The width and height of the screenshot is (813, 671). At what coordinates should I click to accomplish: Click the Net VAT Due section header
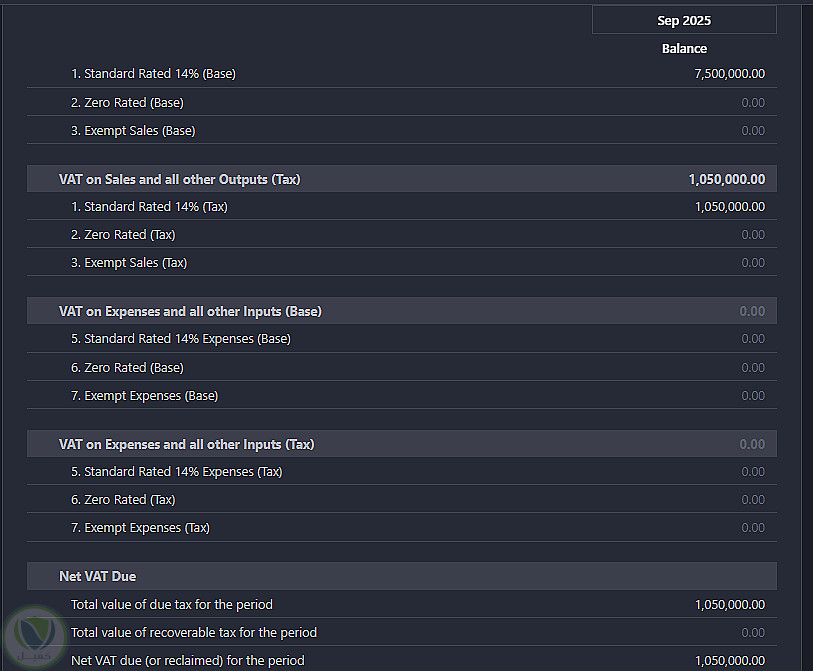click(98, 577)
